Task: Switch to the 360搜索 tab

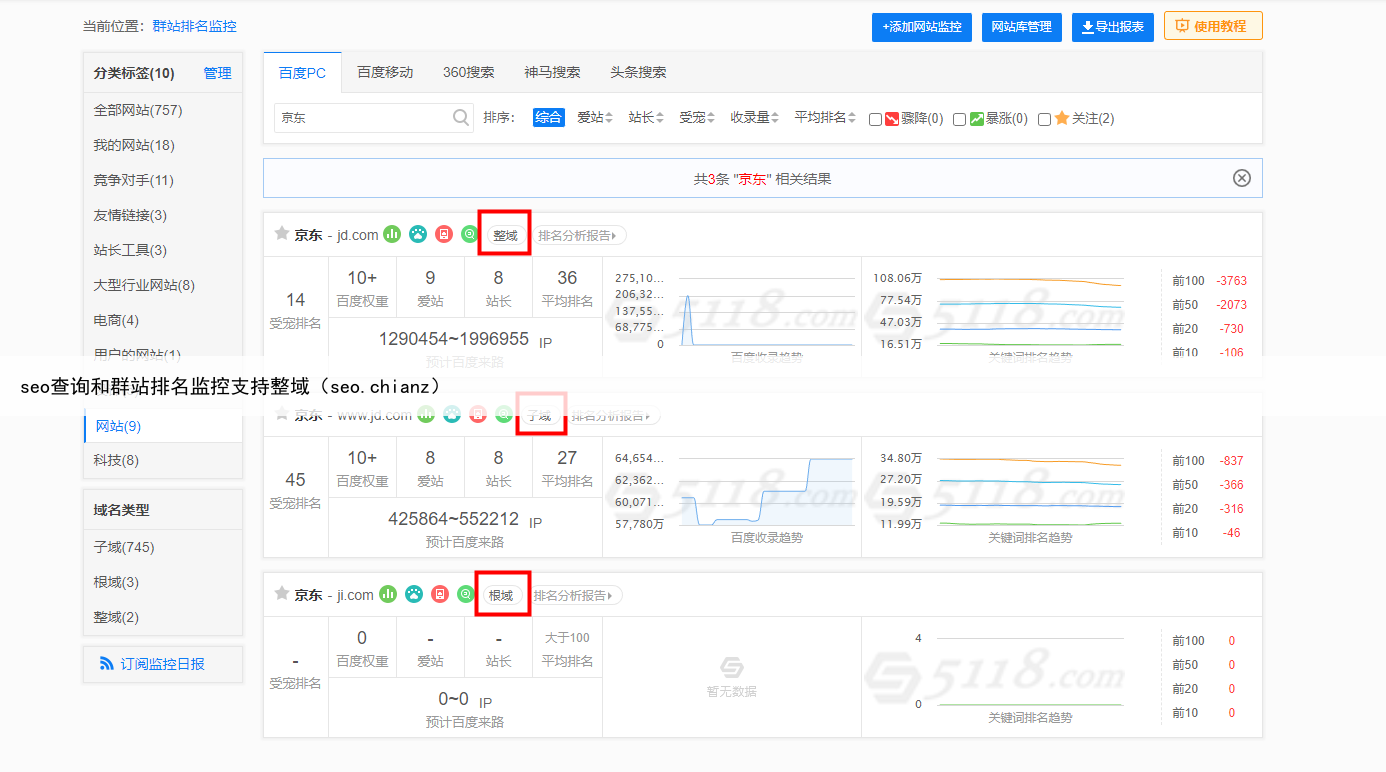Action: pyautogui.click(x=468, y=72)
